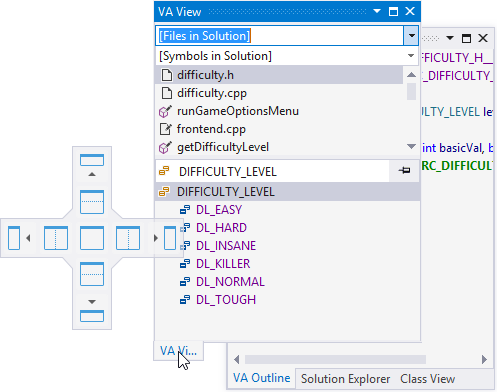Switch to the Class View tab
This screenshot has width=497, height=392.
[427, 379]
